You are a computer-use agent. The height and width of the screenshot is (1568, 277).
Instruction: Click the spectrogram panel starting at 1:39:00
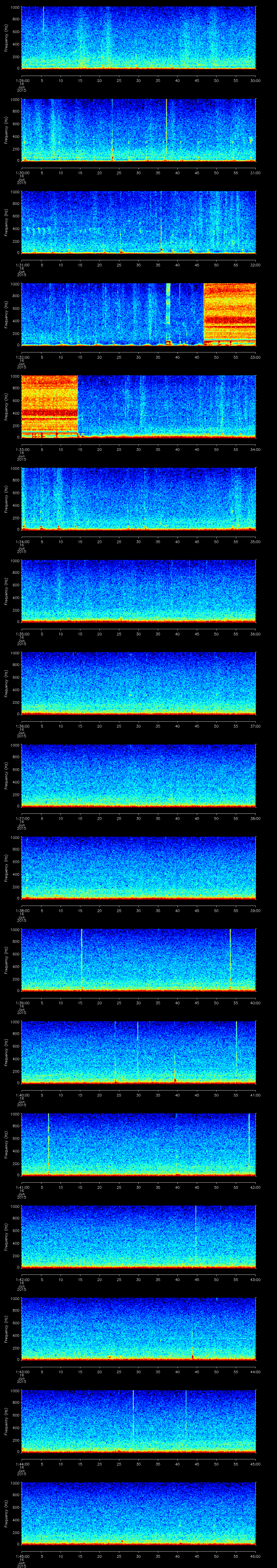[x=139, y=960]
